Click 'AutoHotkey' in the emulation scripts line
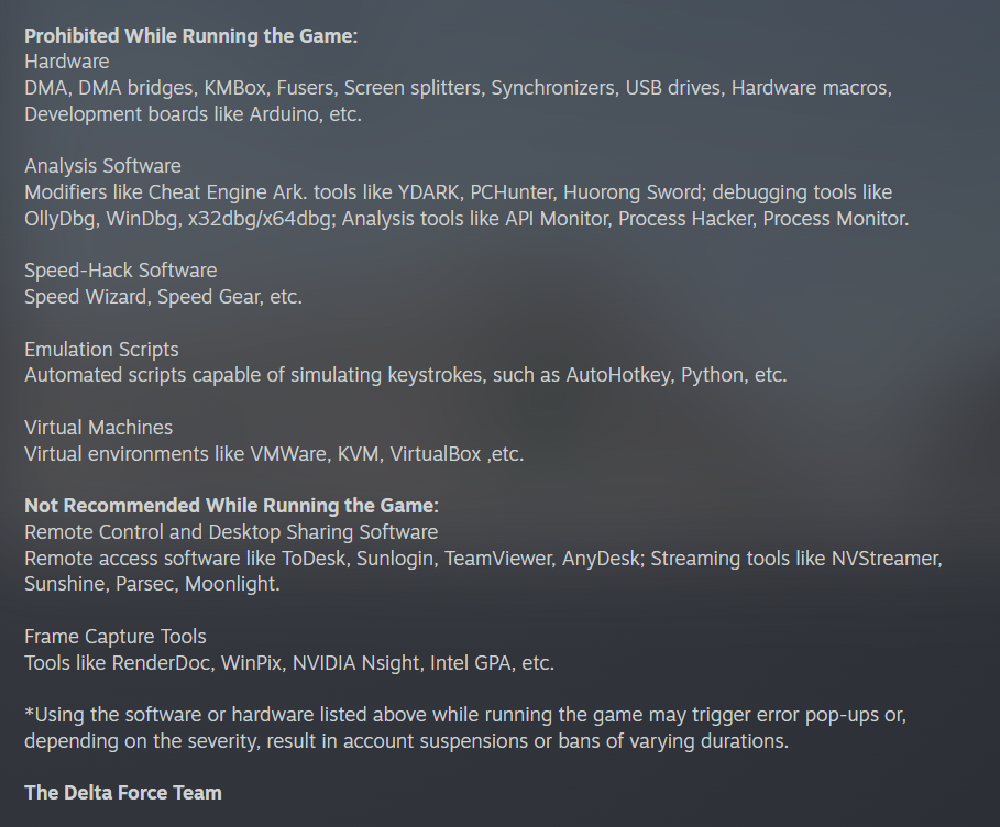The height and width of the screenshot is (827, 1000). (x=618, y=375)
